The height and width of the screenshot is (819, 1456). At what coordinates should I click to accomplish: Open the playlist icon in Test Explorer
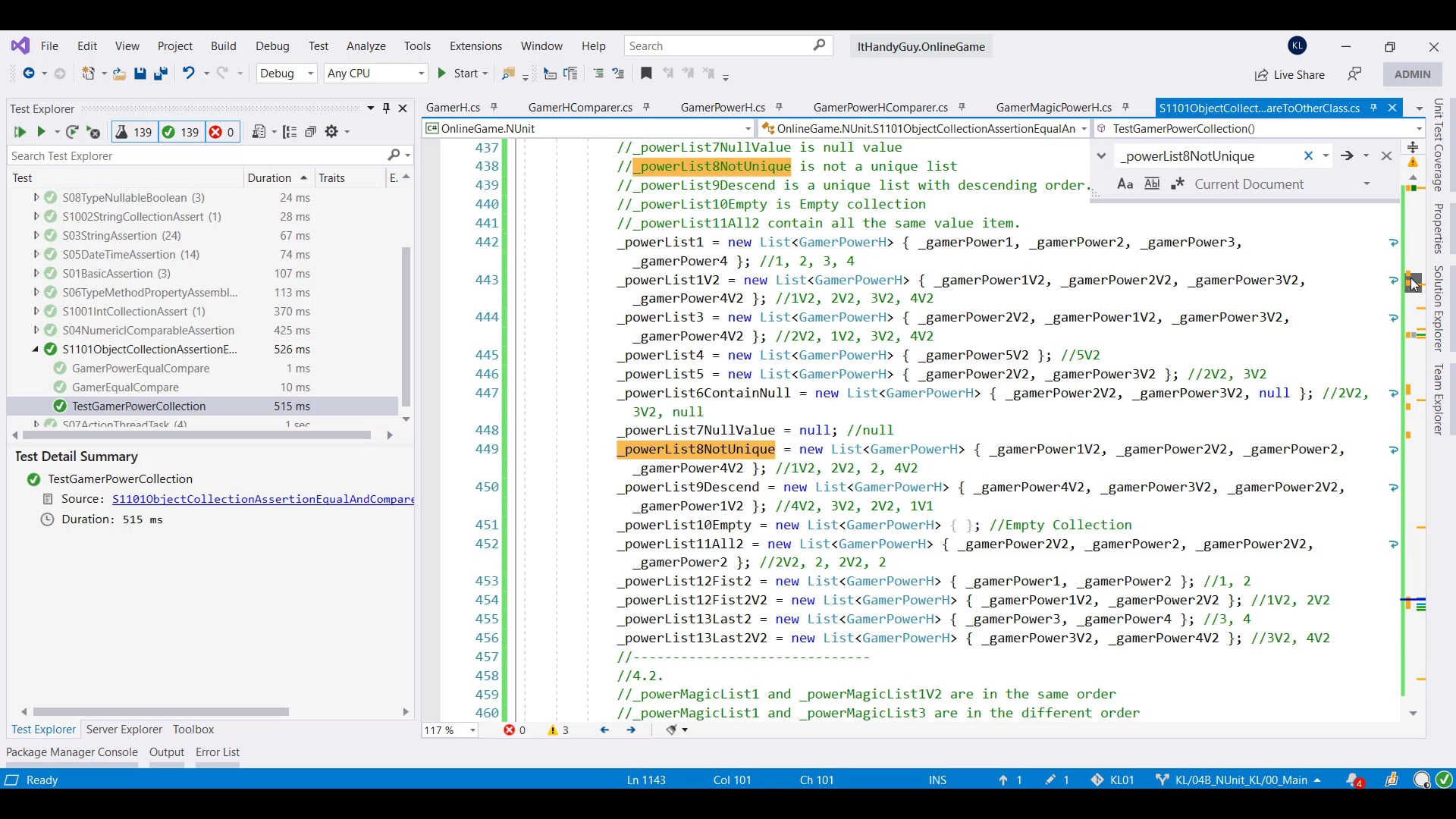pos(259,132)
